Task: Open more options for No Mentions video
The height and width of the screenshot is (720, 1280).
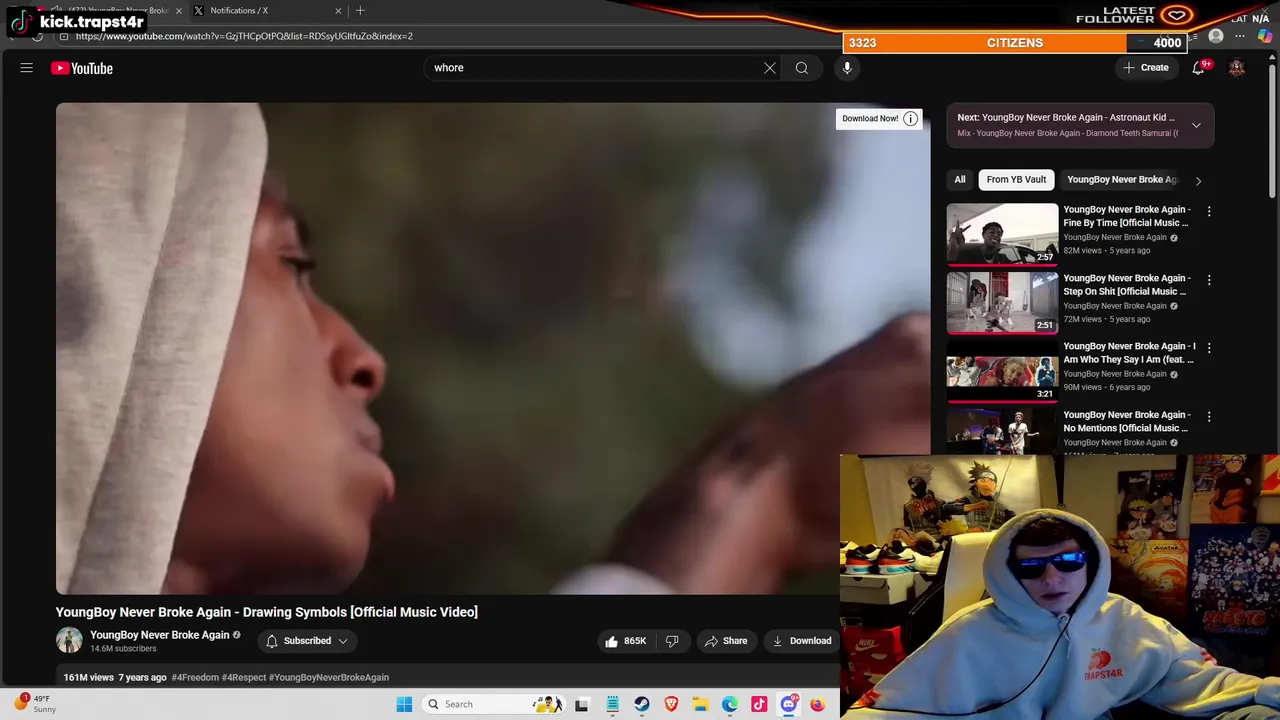Action: click(x=1209, y=416)
